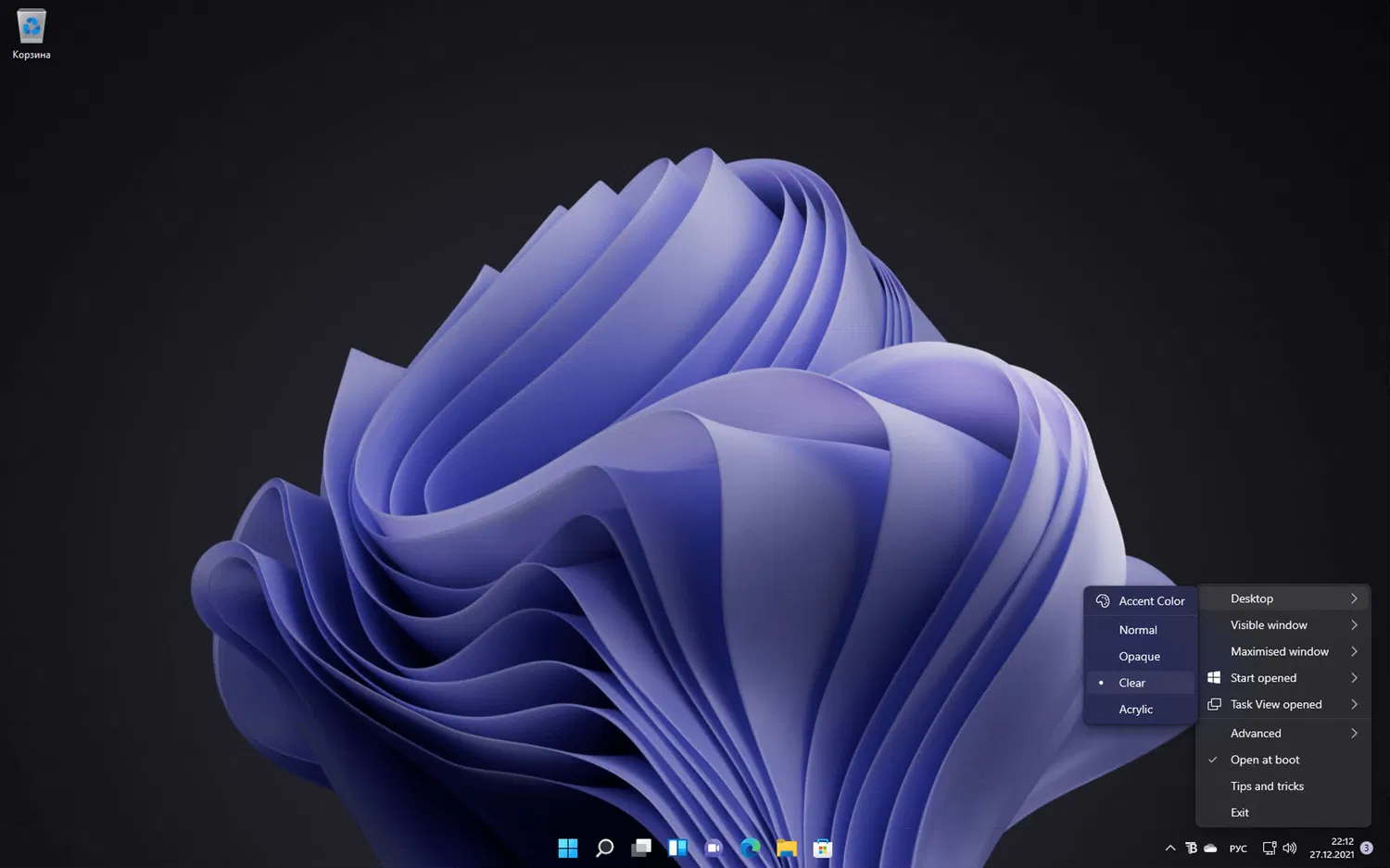Image resolution: width=1390 pixels, height=868 pixels.
Task: Open the Windows Start menu
Action: [568, 848]
